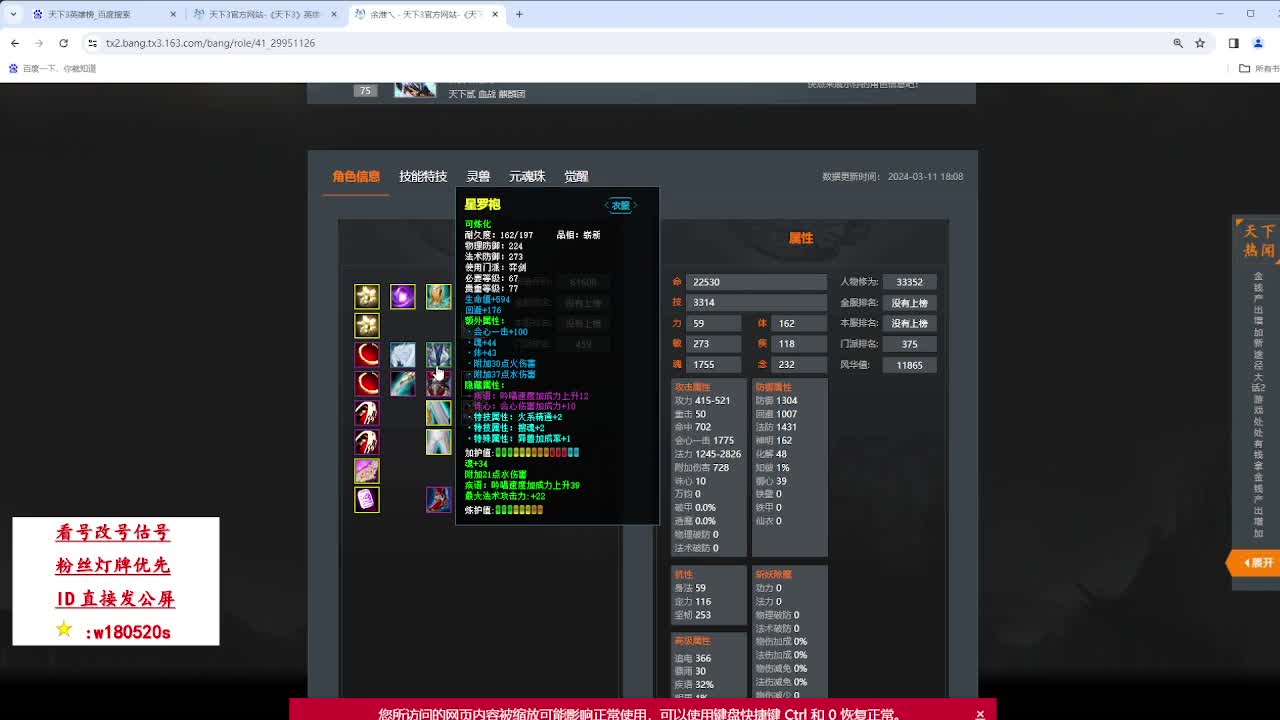
Task: Click the character avatar thumbnail
Action: [x=415, y=89]
